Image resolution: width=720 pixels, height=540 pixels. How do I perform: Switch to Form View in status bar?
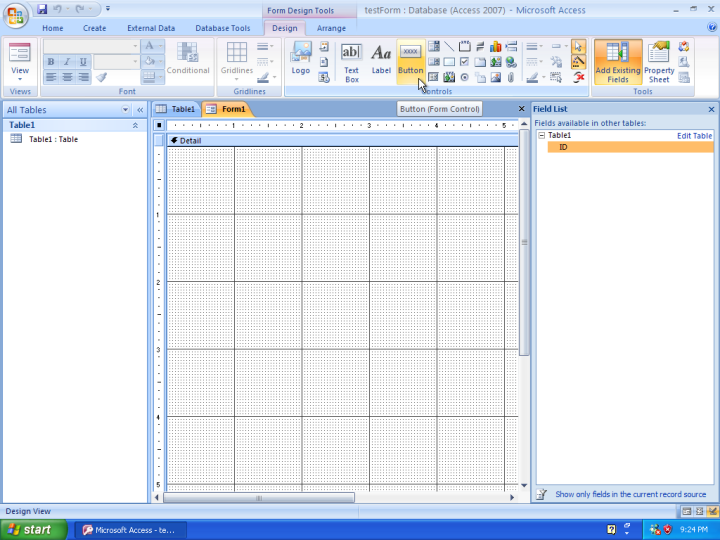pyautogui.click(x=687, y=511)
